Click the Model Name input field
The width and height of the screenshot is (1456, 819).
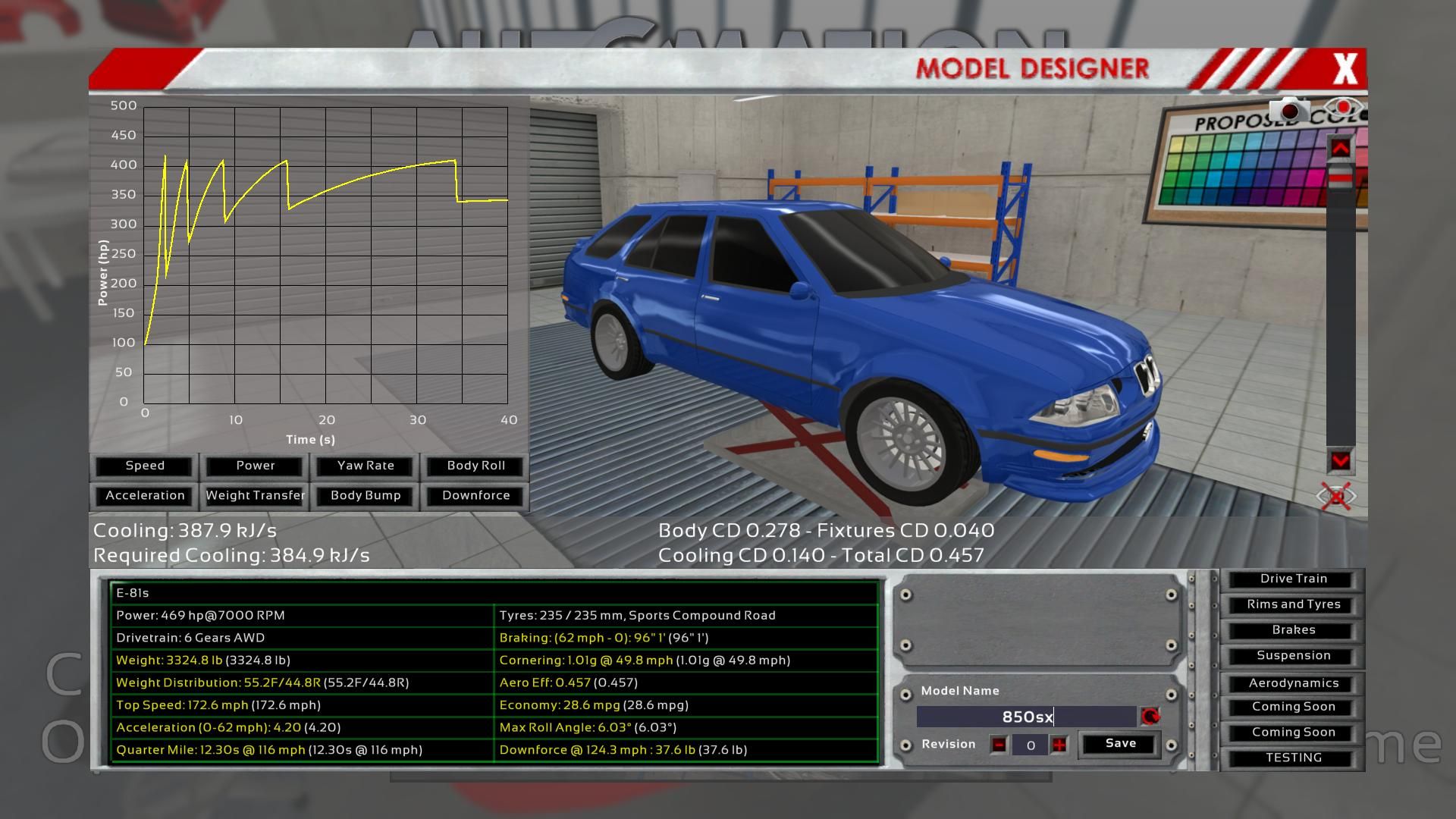(1026, 717)
